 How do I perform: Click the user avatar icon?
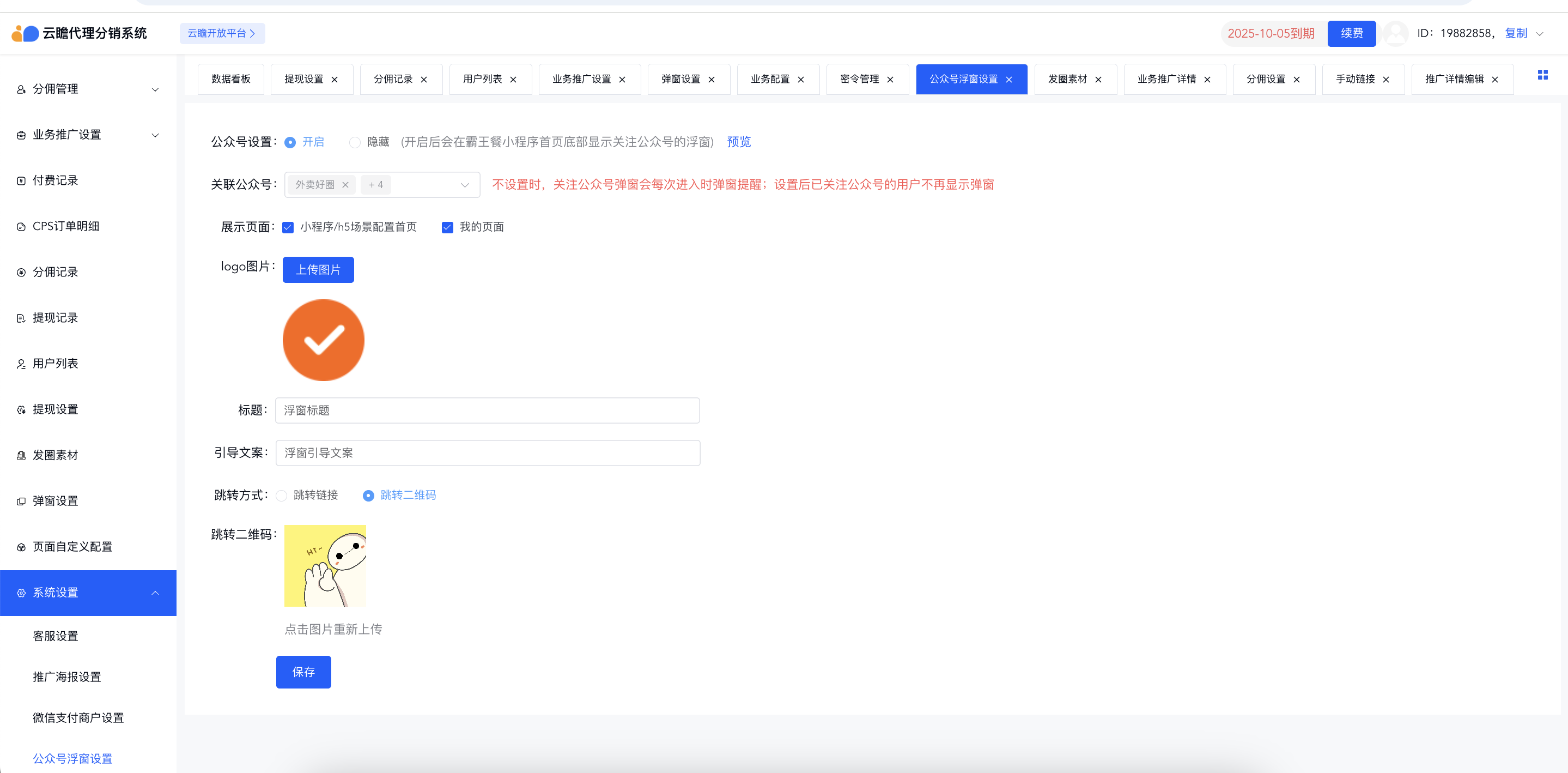(1395, 33)
